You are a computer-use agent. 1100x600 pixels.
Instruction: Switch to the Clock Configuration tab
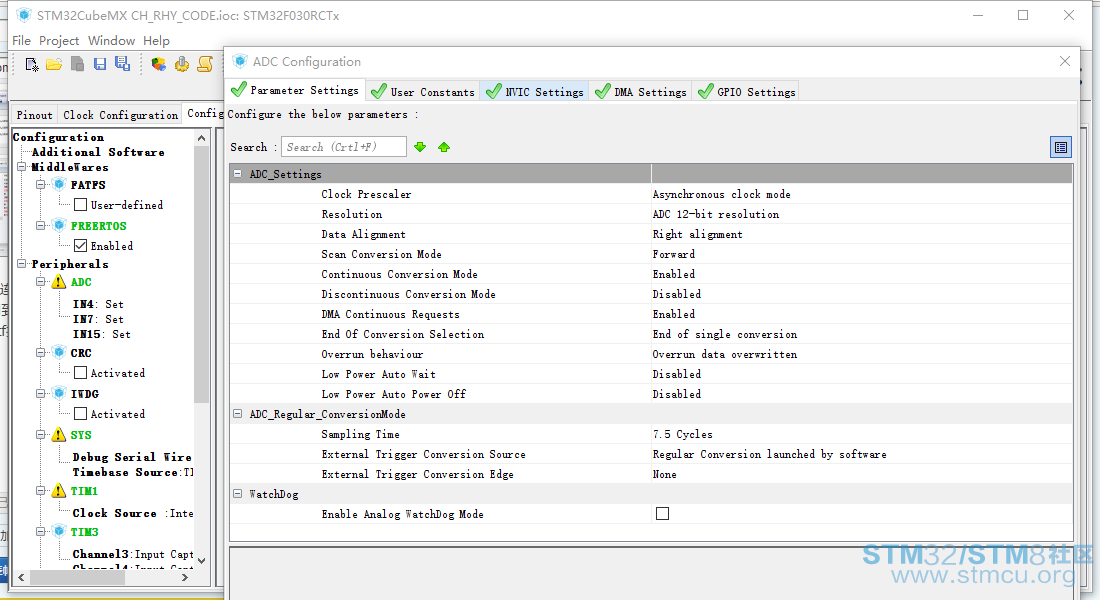click(x=121, y=115)
